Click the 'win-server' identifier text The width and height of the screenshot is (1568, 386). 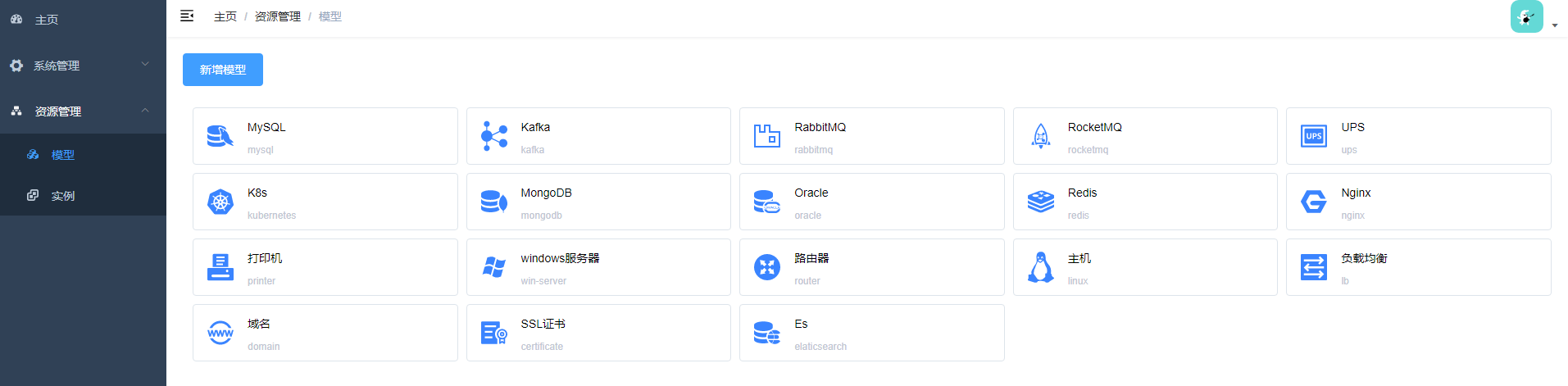(543, 281)
